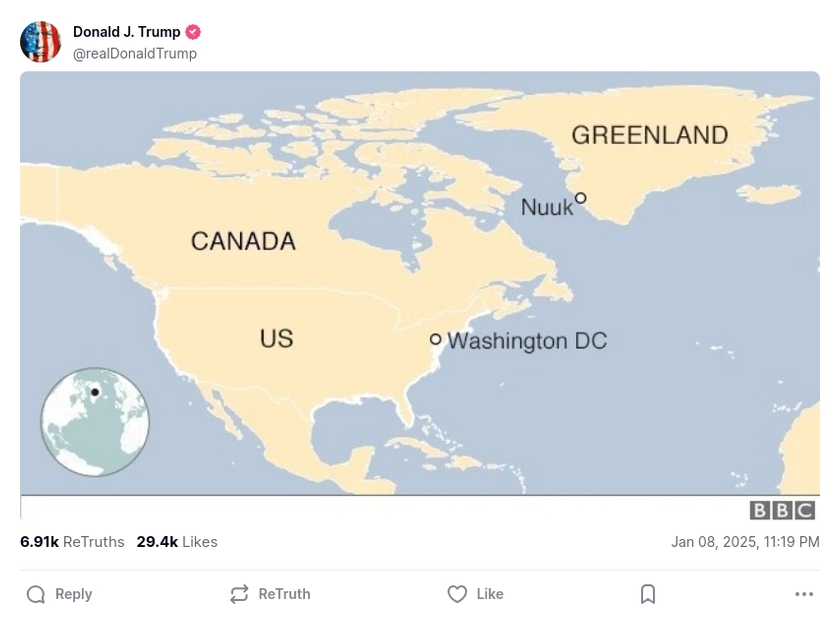Click Donald J. Trump's profile avatar
Viewport: 840px width, 630px height.
click(41, 41)
